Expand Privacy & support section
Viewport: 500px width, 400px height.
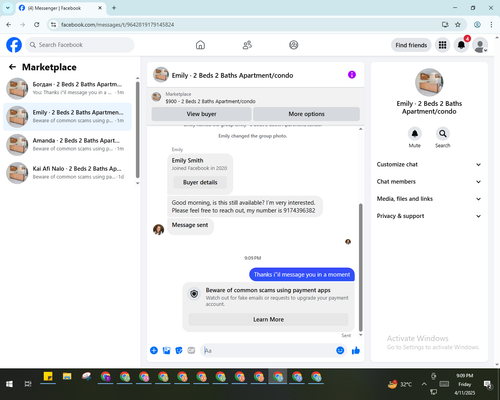[x=429, y=216]
